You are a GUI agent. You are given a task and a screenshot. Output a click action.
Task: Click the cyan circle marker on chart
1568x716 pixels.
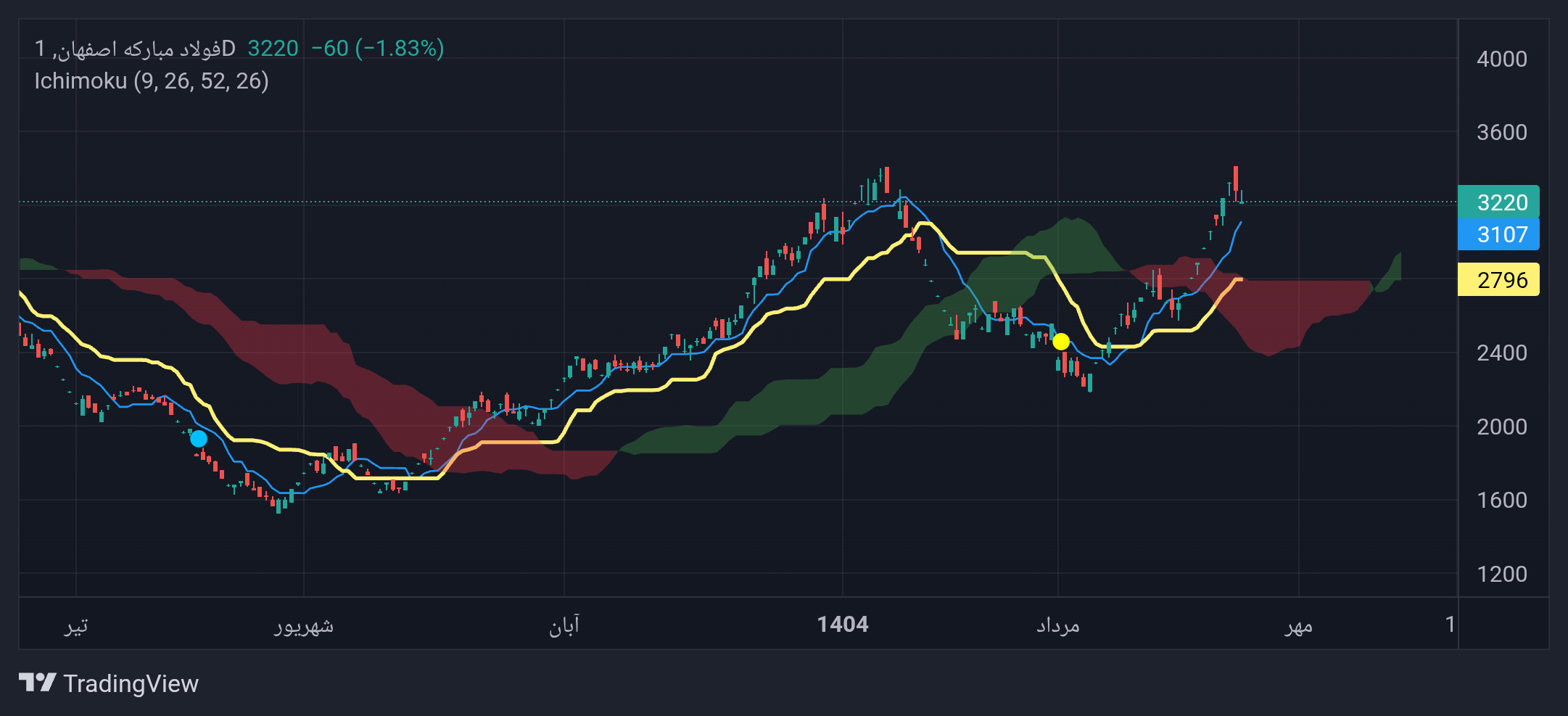(198, 439)
